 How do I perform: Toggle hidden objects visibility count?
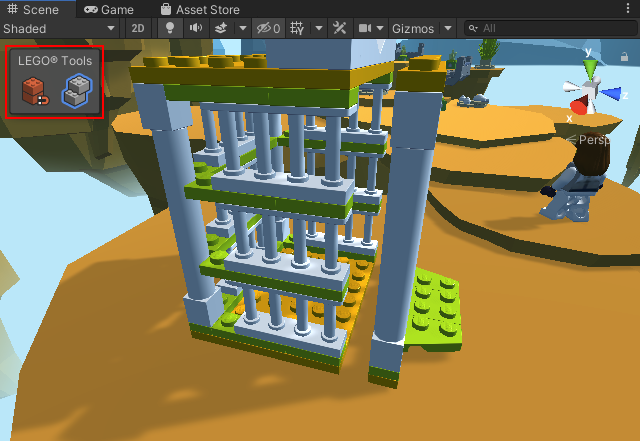(268, 29)
